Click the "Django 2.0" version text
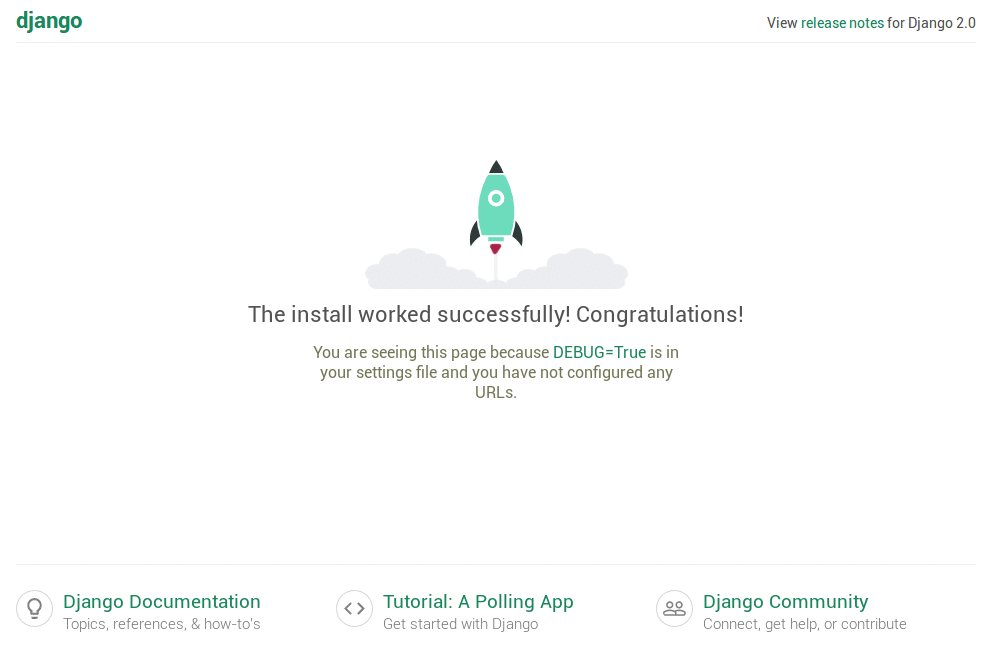The image size is (993, 647). (x=941, y=23)
